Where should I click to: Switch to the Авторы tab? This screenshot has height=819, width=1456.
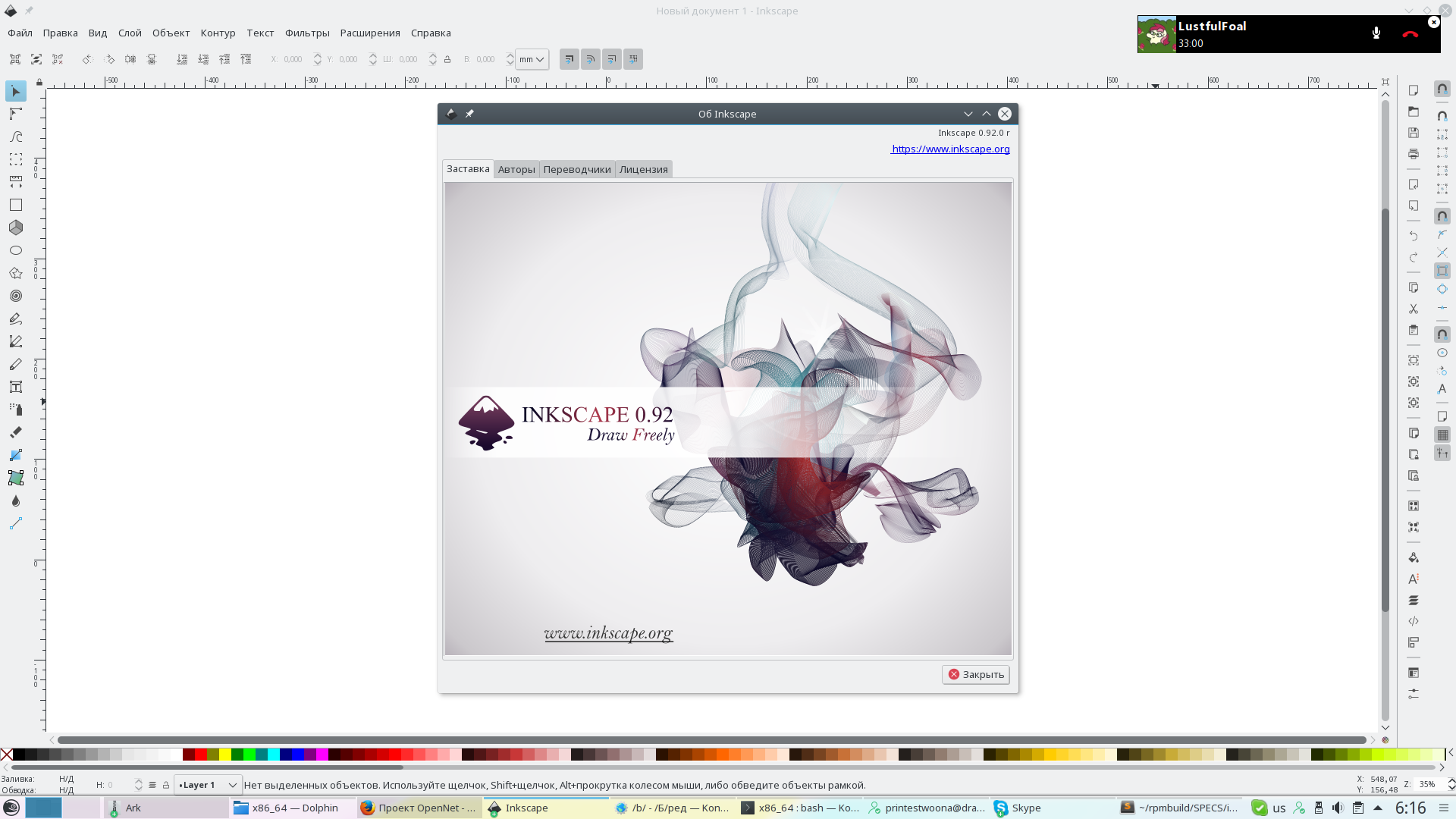[x=516, y=169]
